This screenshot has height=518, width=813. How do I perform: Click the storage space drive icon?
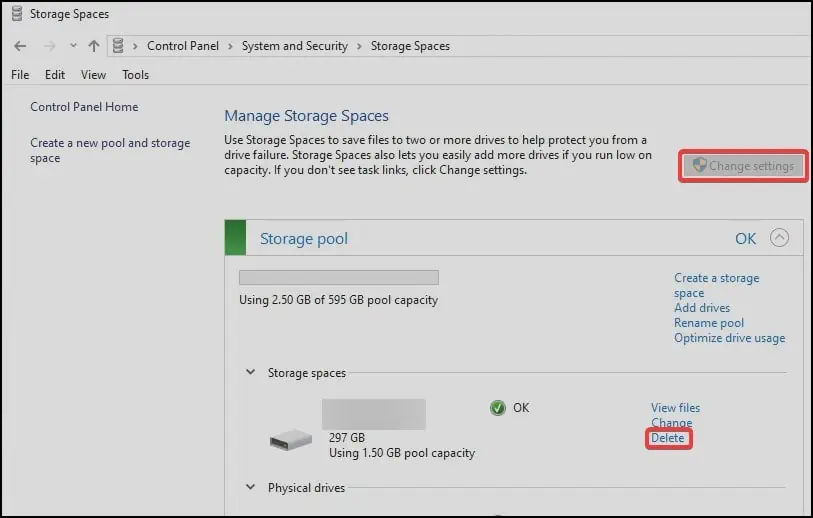tap(291, 440)
